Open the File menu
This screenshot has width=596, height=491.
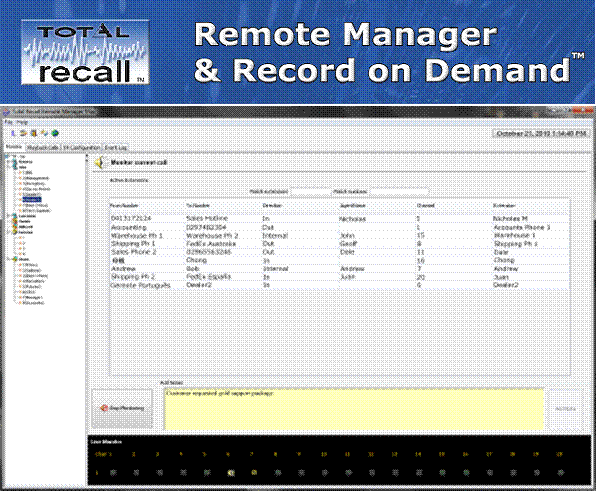point(9,122)
